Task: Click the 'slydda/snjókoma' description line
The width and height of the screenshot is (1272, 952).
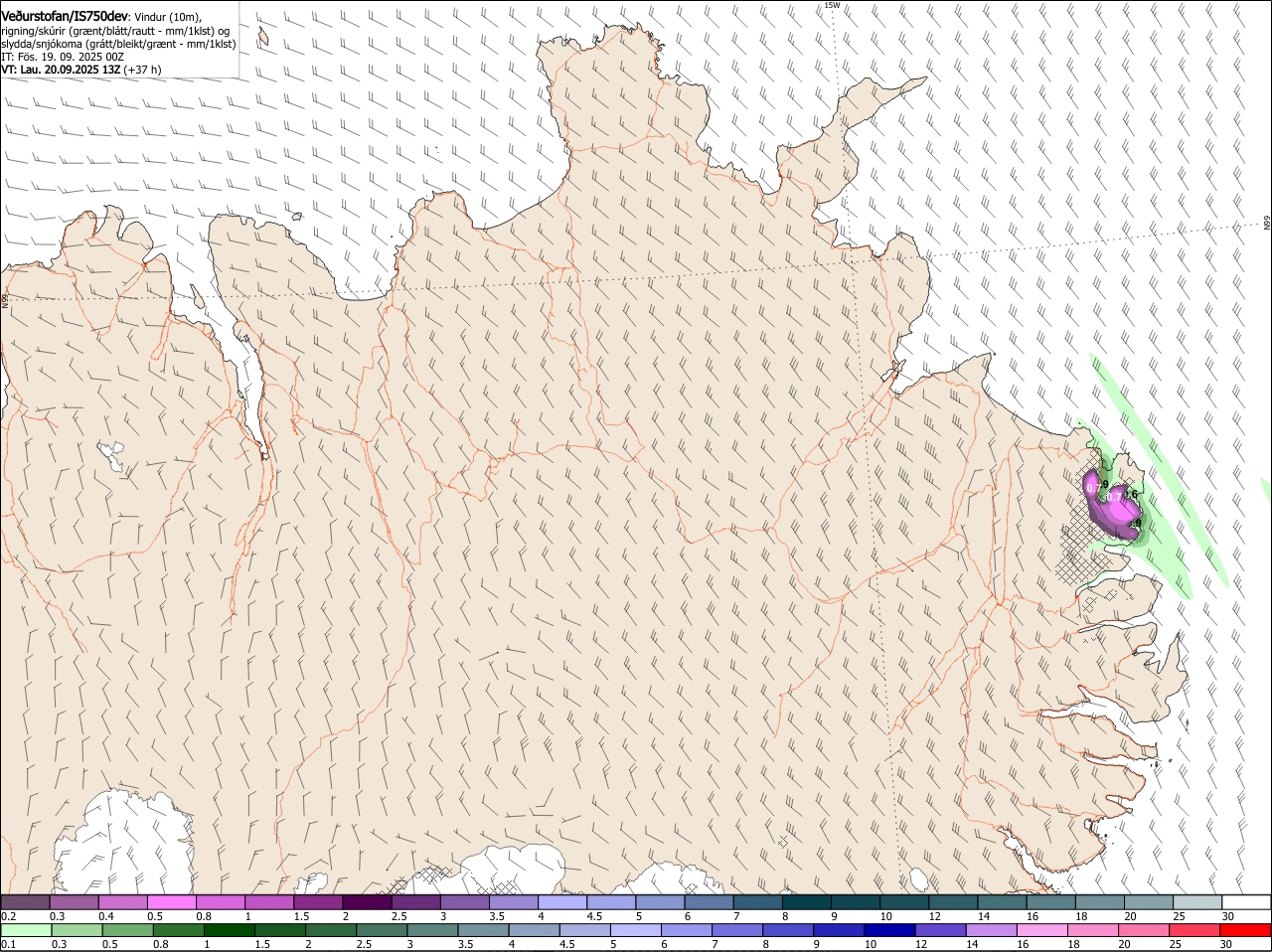Action: (118, 44)
